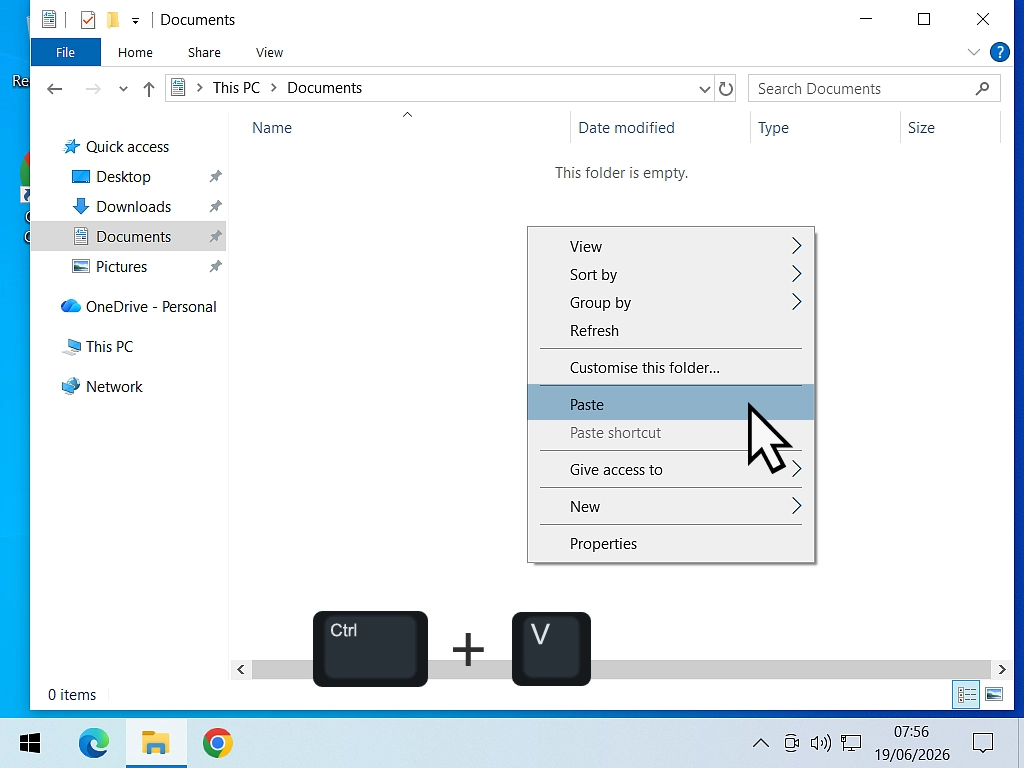Click the pin icon beside Pictures
The width and height of the screenshot is (1024, 768).
[x=215, y=266]
